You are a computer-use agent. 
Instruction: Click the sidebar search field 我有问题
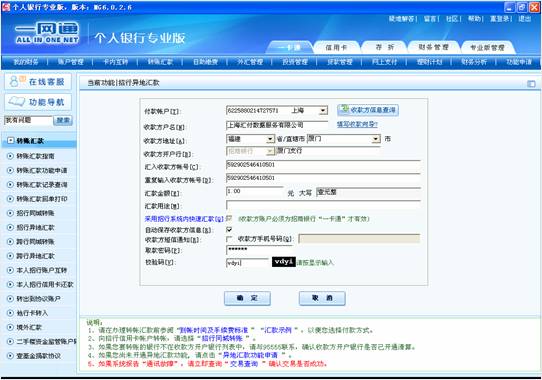pos(28,120)
